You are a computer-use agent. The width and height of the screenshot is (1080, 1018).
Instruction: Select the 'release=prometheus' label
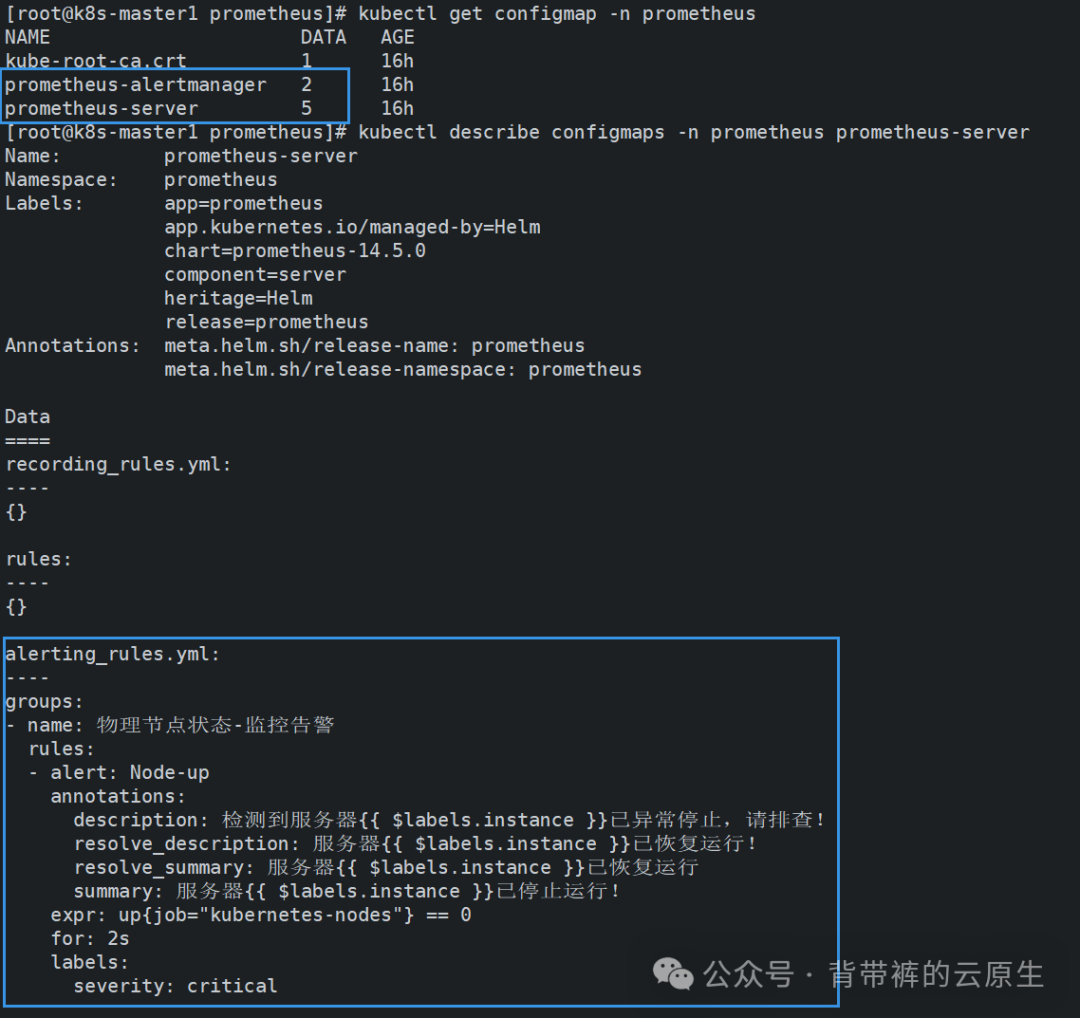pyautogui.click(x=266, y=322)
